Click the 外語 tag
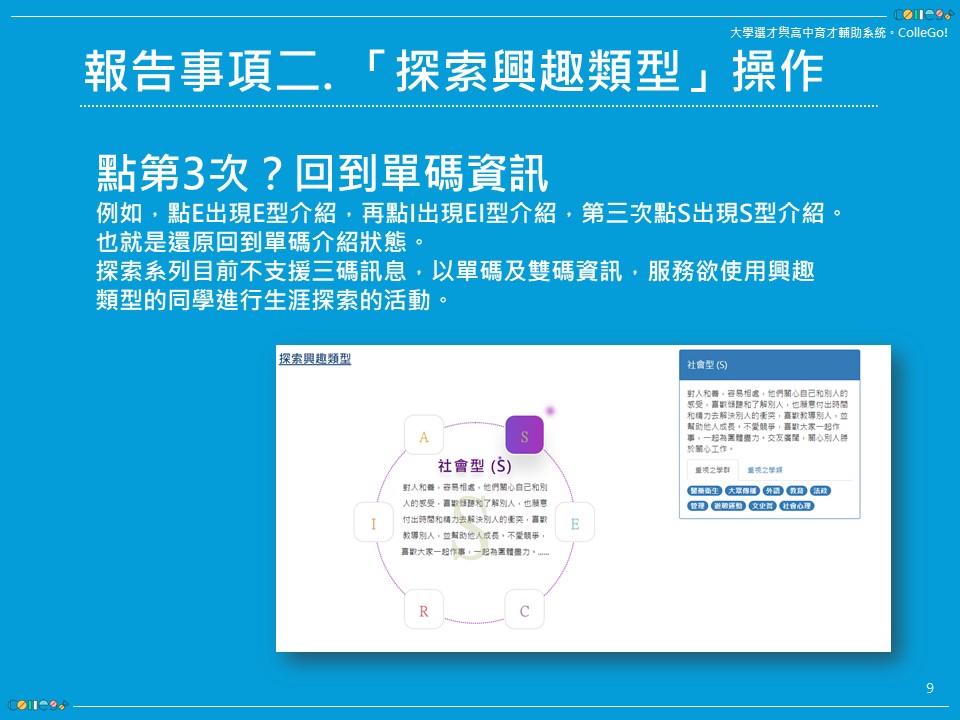Viewport: 960px width, 720px height. coord(772,491)
